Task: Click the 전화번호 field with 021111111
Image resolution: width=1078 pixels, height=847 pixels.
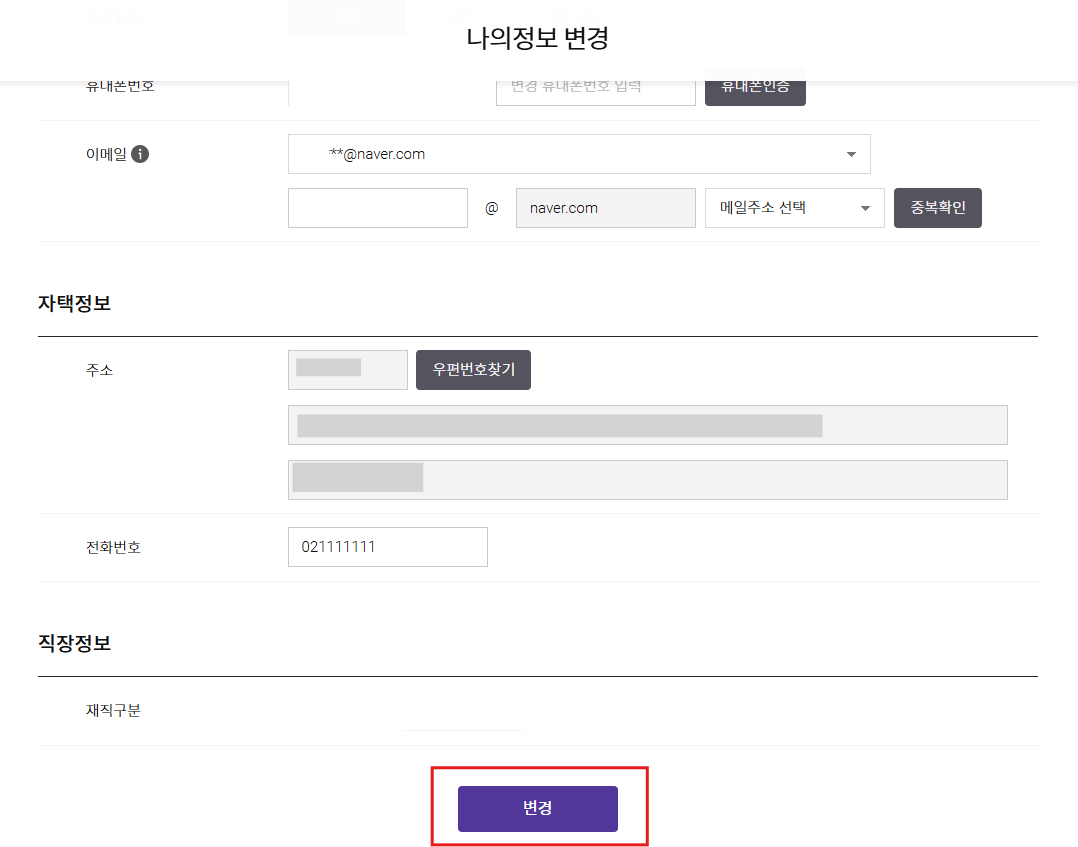Action: click(388, 547)
